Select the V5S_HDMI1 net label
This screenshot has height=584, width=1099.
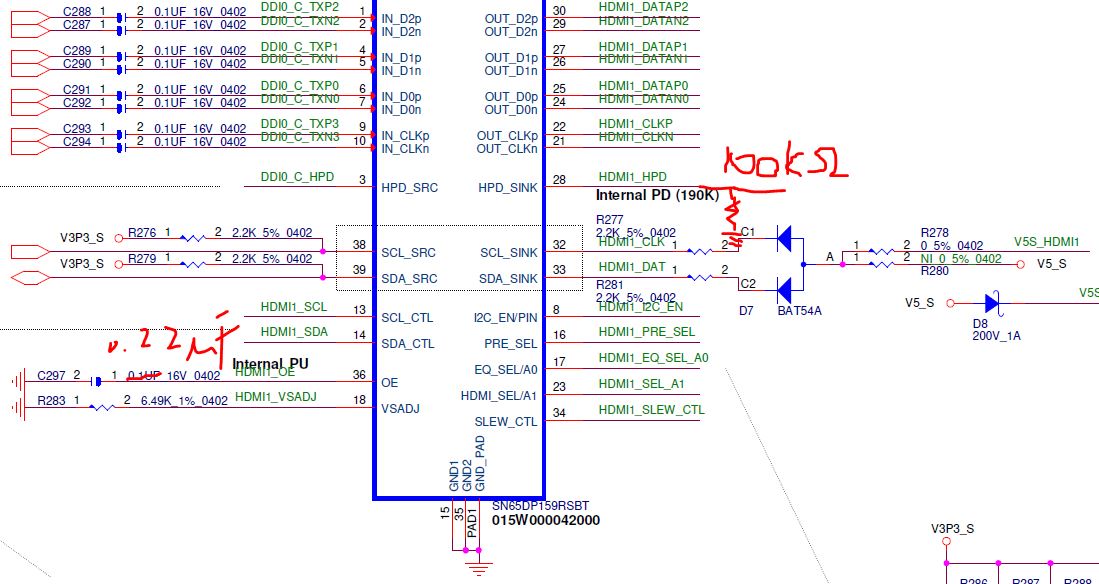1046,242
